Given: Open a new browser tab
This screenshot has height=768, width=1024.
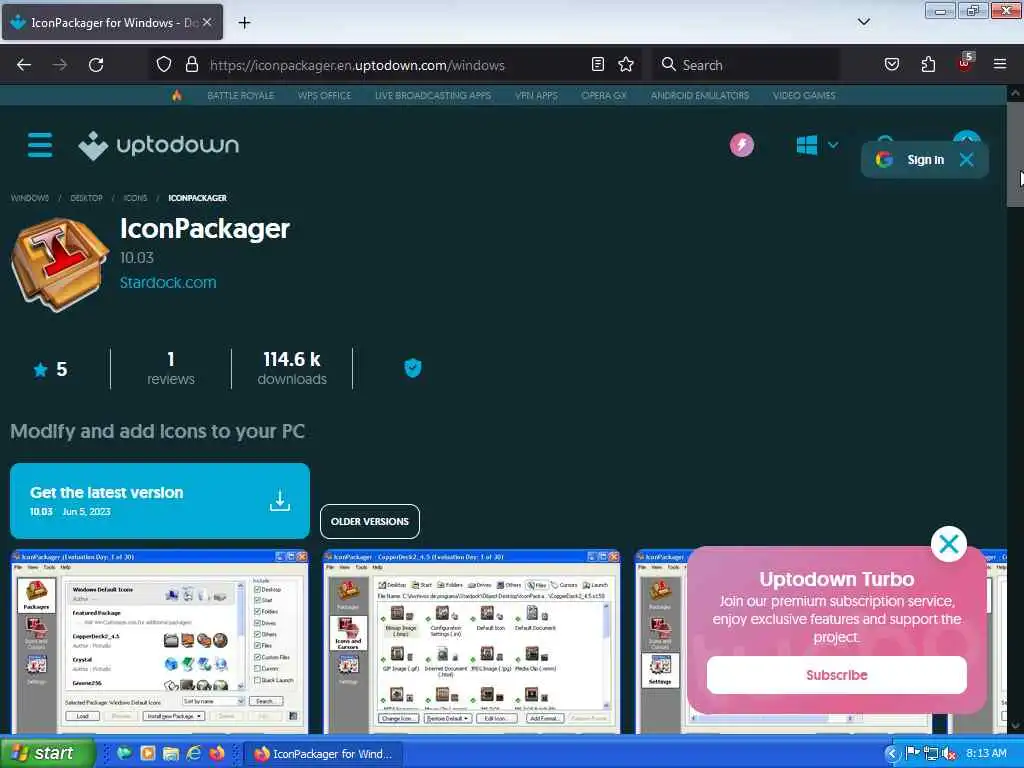Looking at the screenshot, I should (244, 23).
